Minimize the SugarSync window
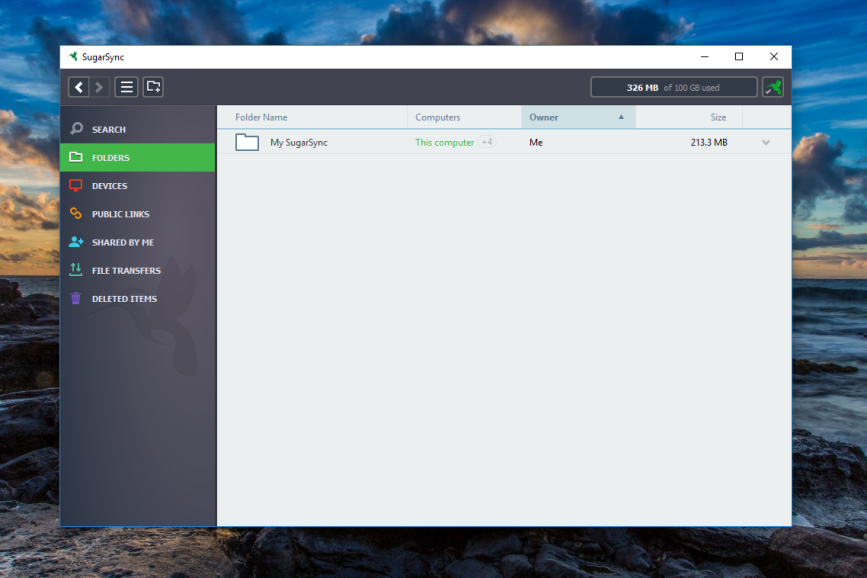 click(x=704, y=56)
